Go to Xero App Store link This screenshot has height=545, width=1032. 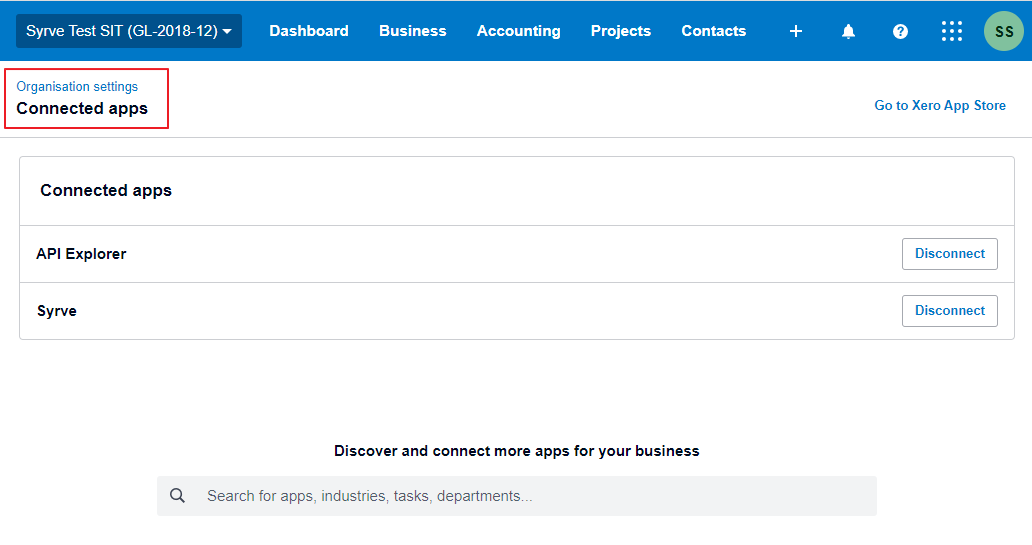click(940, 105)
